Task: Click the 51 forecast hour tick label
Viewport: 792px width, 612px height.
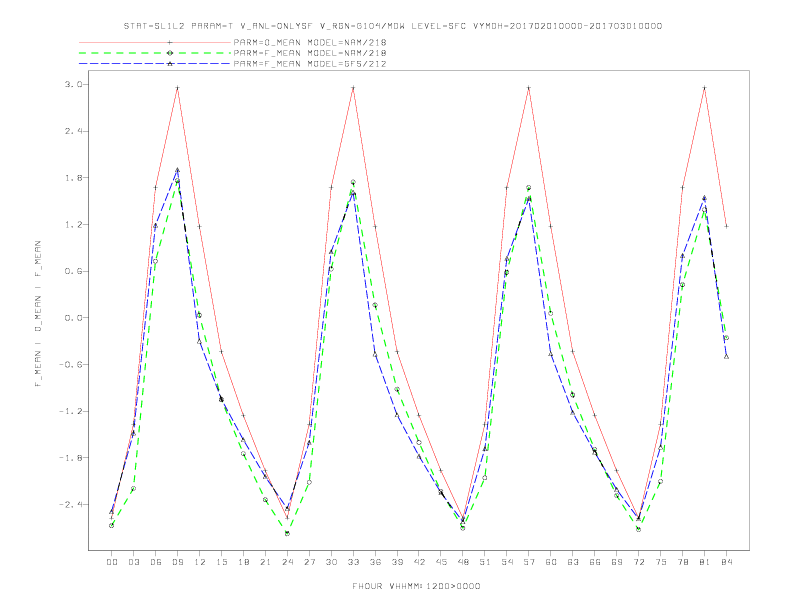Action: point(485,562)
